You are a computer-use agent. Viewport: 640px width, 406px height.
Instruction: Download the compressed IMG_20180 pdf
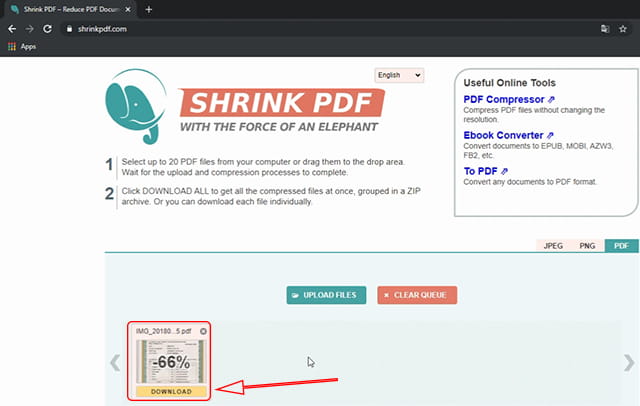point(171,391)
